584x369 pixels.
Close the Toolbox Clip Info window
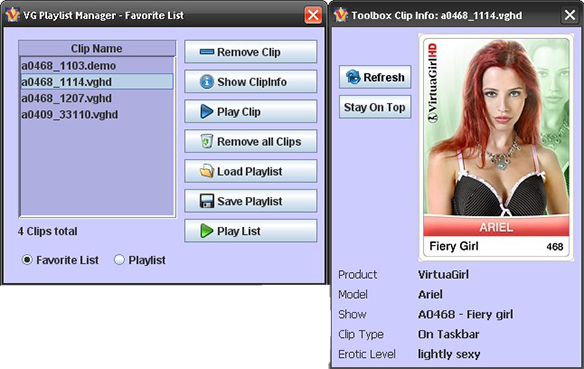(570, 15)
